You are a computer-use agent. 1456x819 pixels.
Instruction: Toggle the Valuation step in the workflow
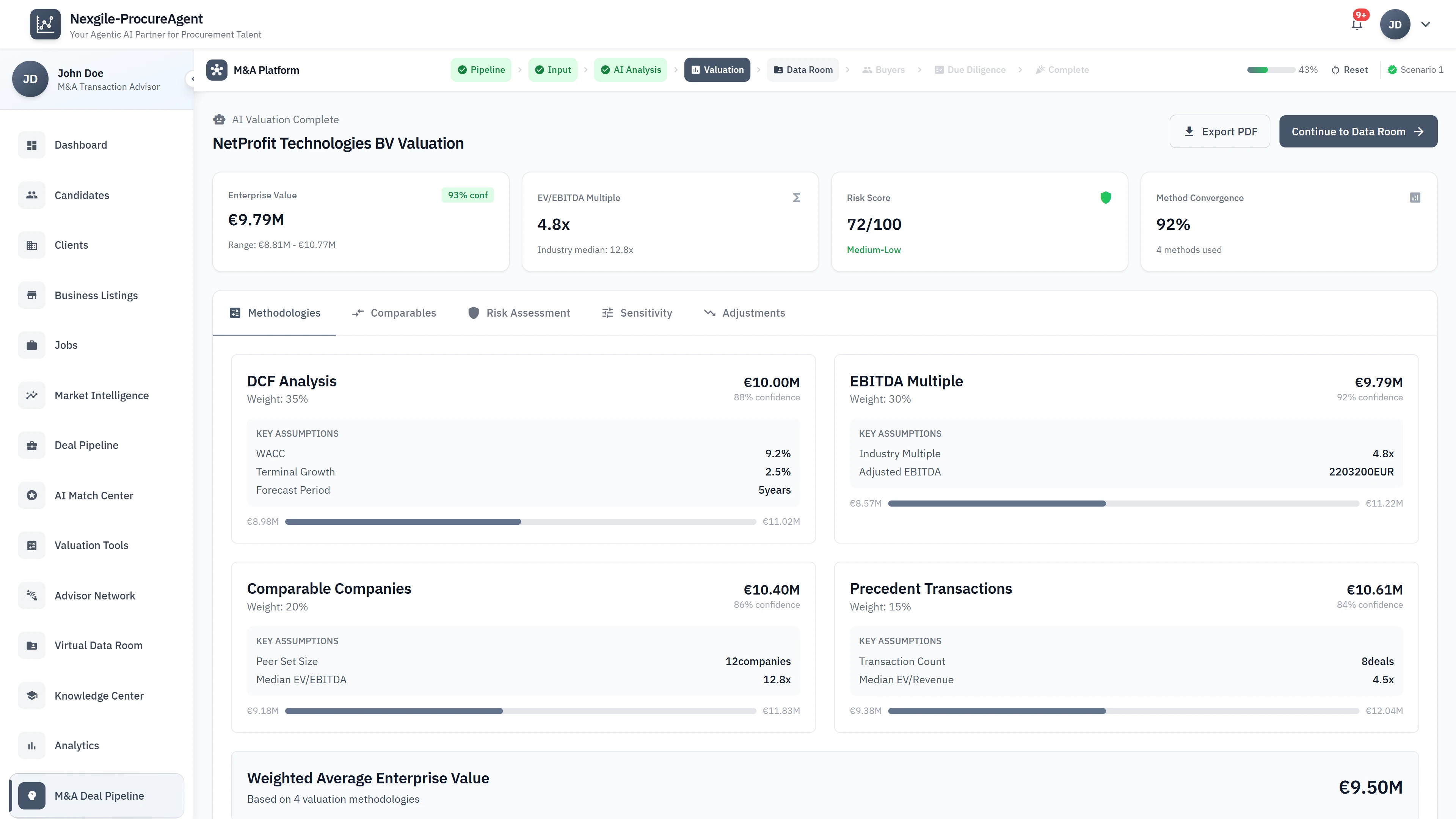pyautogui.click(x=717, y=69)
